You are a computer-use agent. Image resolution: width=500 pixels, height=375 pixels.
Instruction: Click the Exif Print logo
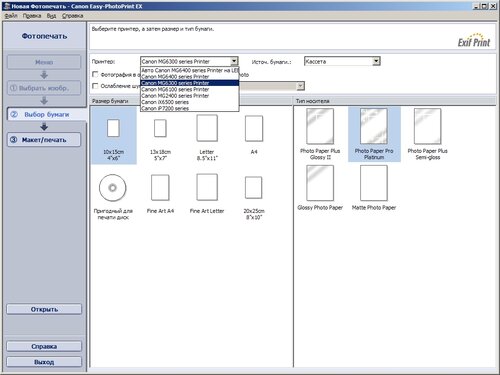474,40
